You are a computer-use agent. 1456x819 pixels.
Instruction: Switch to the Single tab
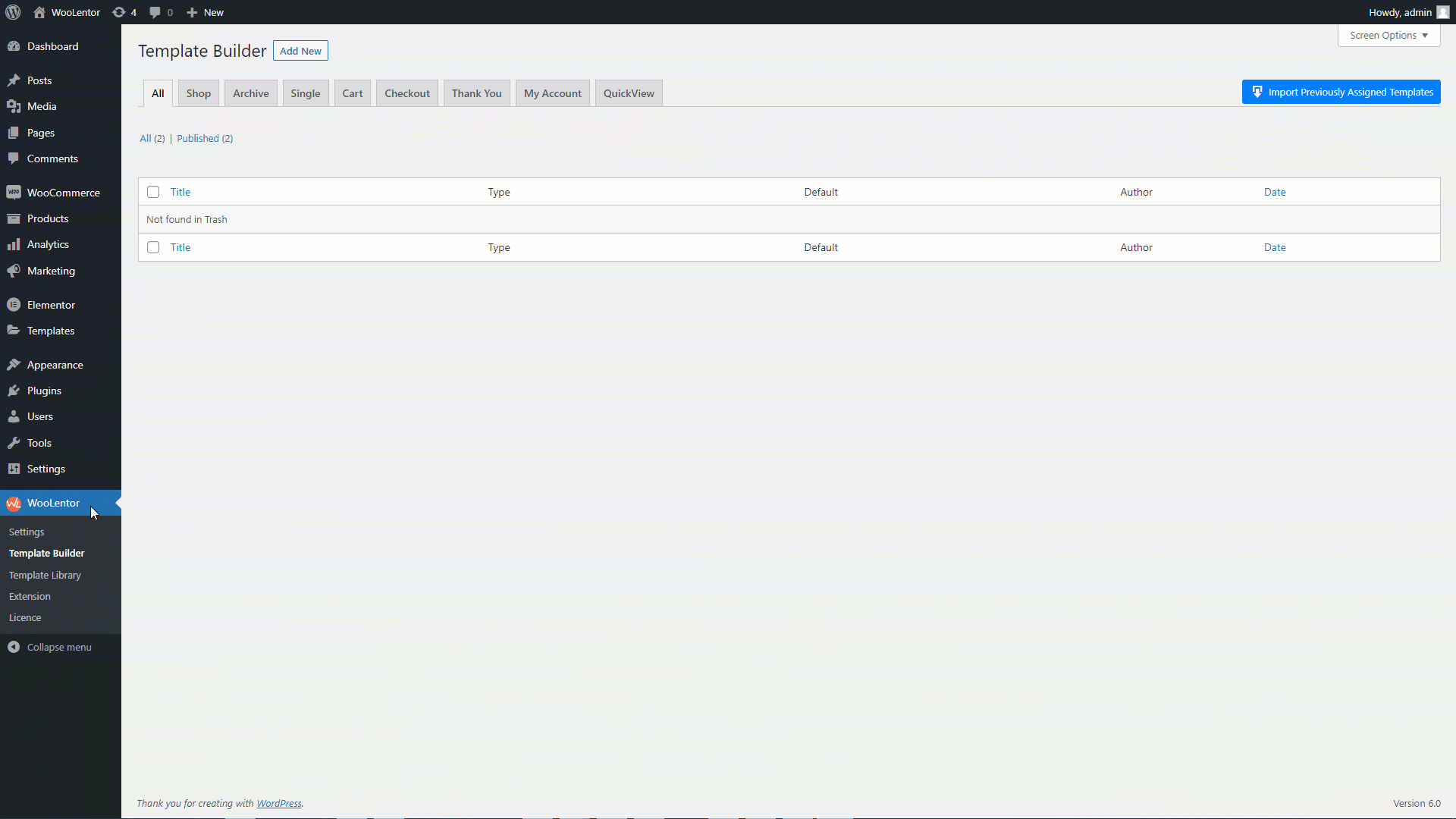306,93
